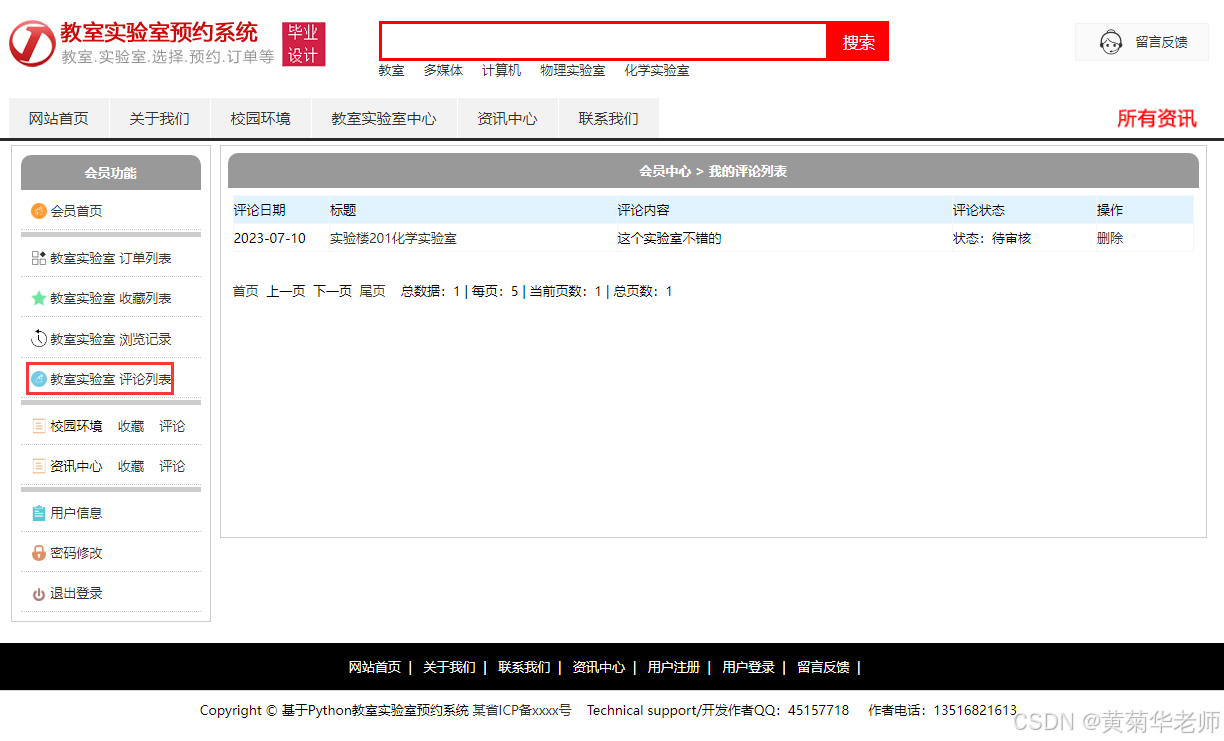Click the clock 浏览记录 icon
This screenshot has height=741, width=1224.
(x=39, y=339)
